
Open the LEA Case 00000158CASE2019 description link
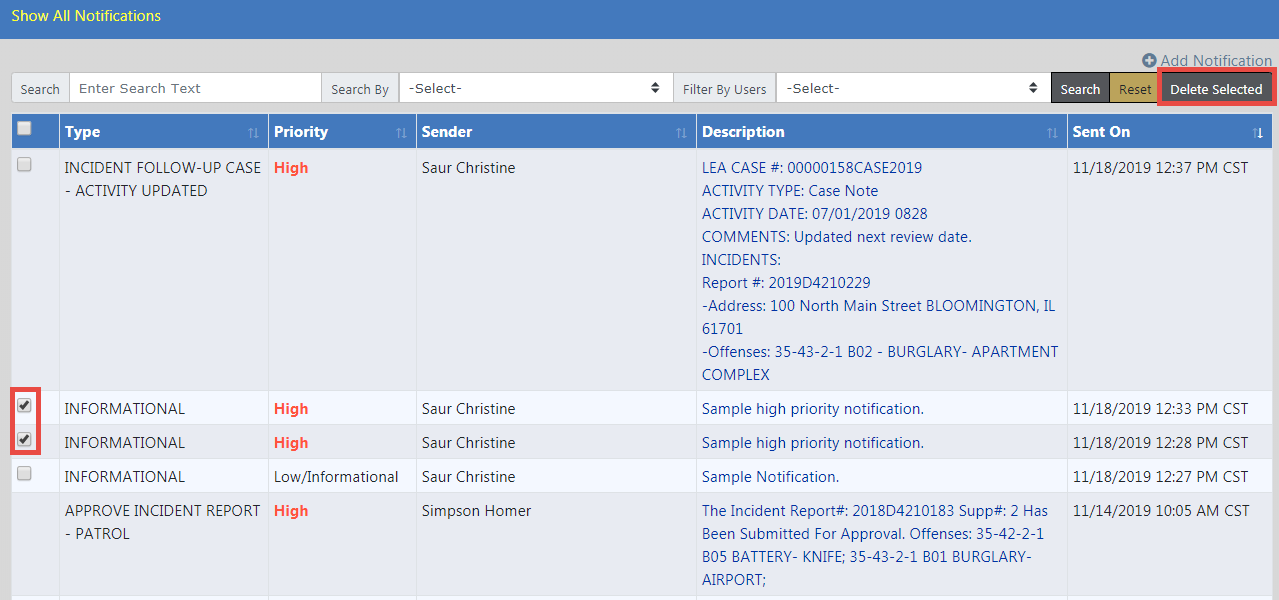click(812, 168)
